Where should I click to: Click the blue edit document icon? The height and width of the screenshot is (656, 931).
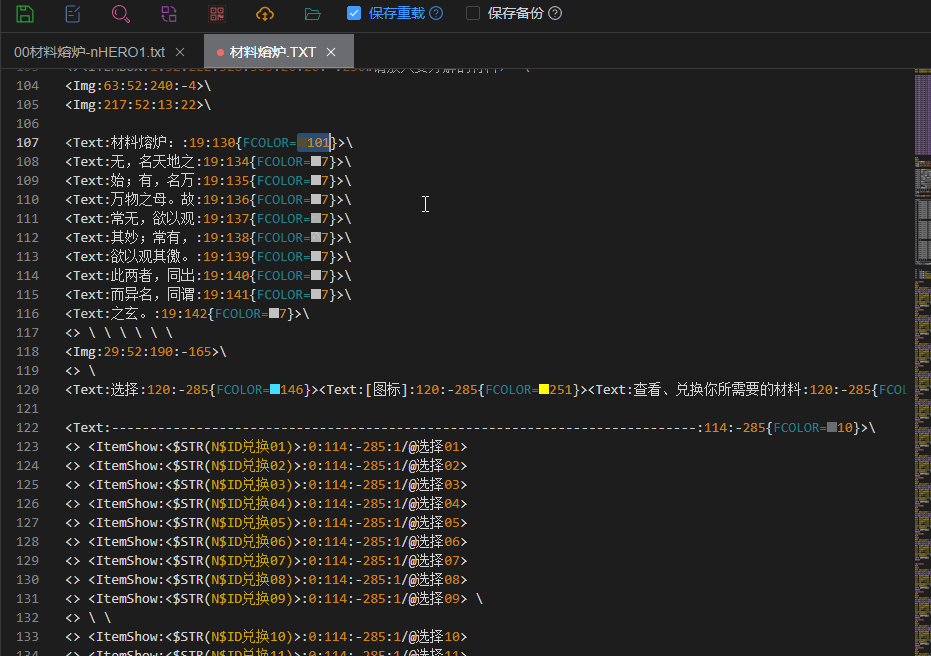click(72, 14)
